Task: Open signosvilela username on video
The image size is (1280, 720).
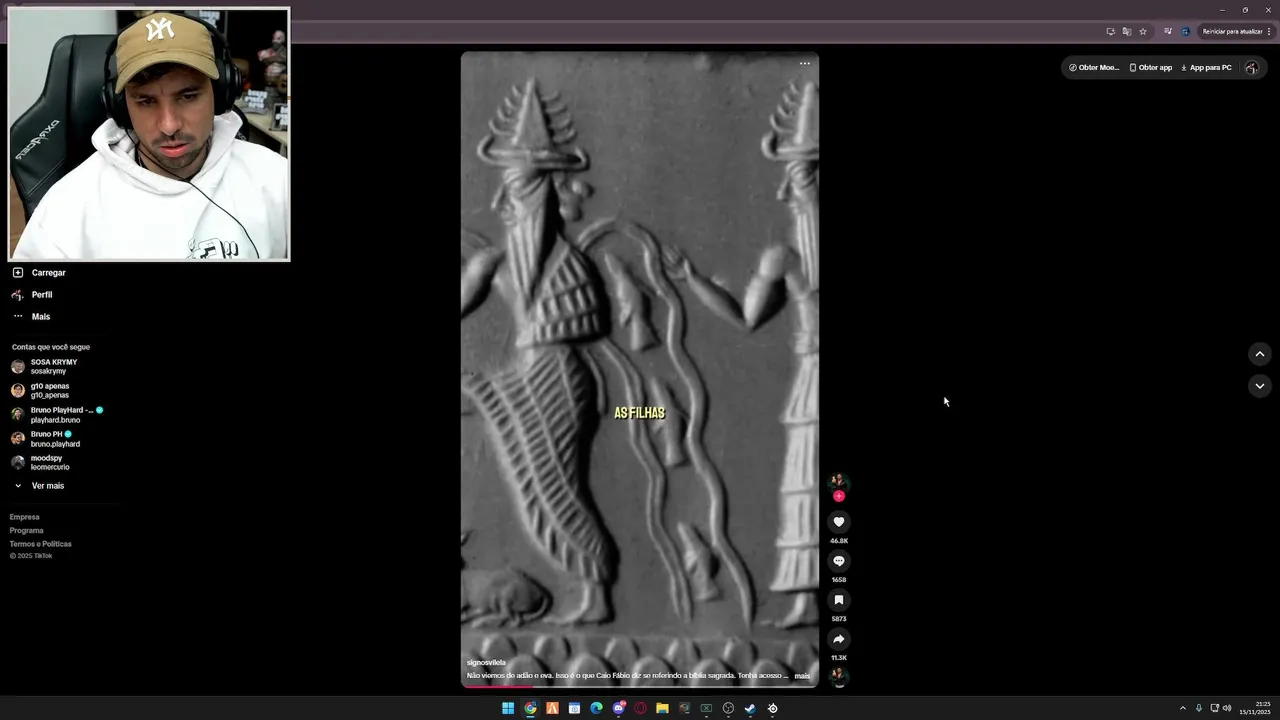Action: click(x=486, y=662)
